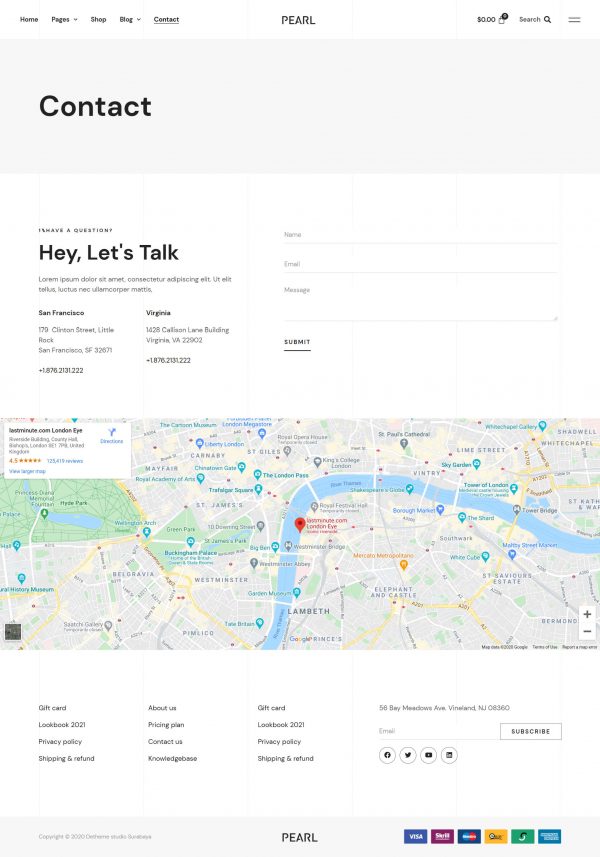This screenshot has width=600, height=857.
Task: Submit the contact form
Action: (x=297, y=342)
